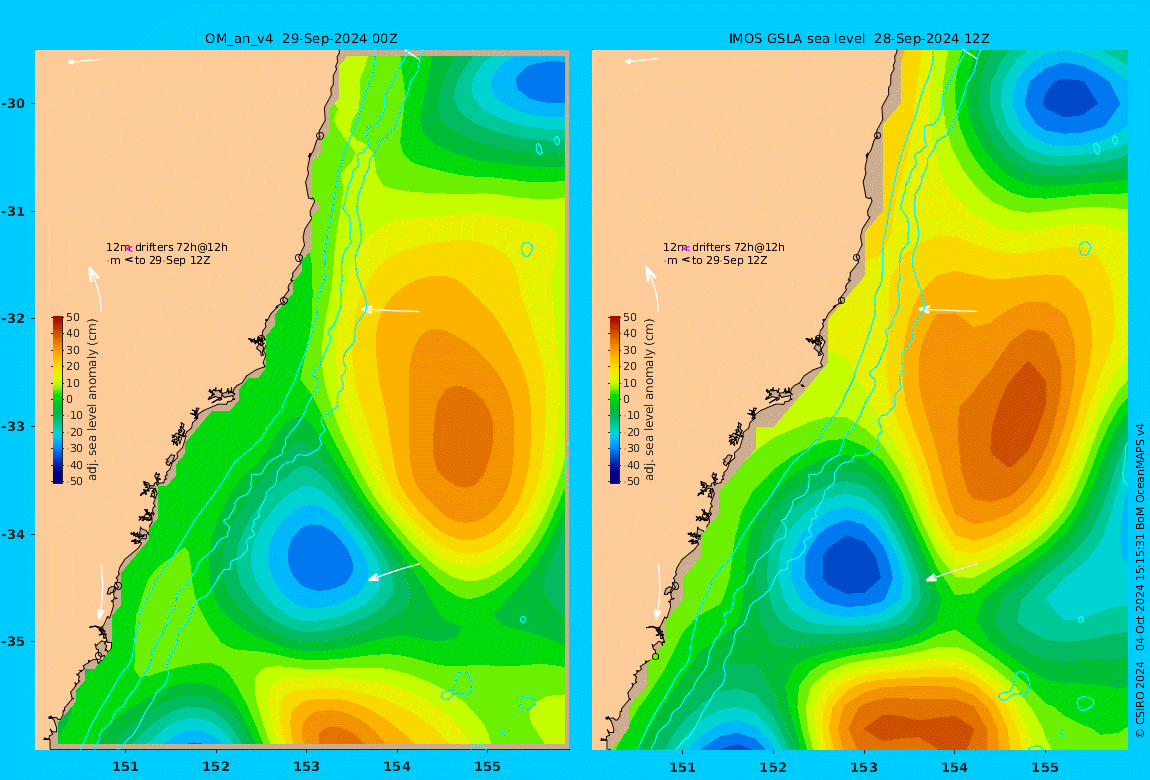The image size is (1150, 780).
Task: Click longitude label 155 under the right map
Action: 1045,767
